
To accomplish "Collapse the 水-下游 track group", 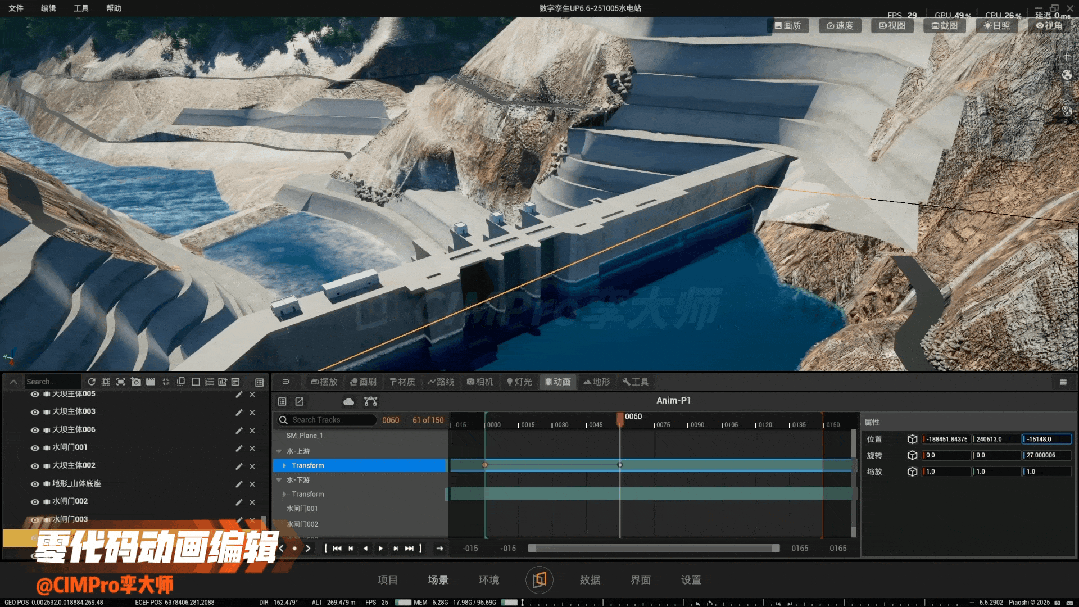I will [x=279, y=480].
